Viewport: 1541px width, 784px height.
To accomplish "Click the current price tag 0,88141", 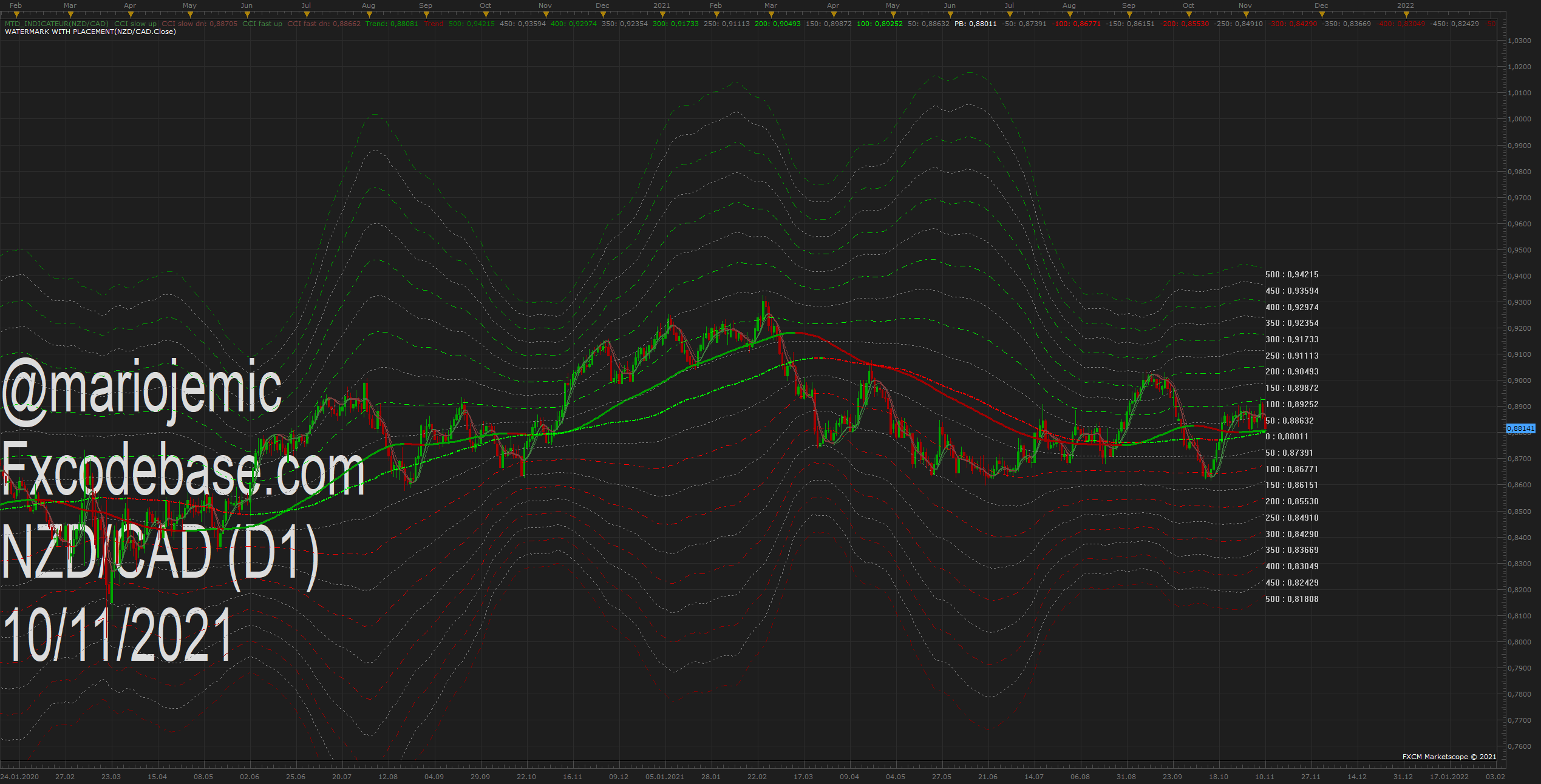I will [1521, 428].
